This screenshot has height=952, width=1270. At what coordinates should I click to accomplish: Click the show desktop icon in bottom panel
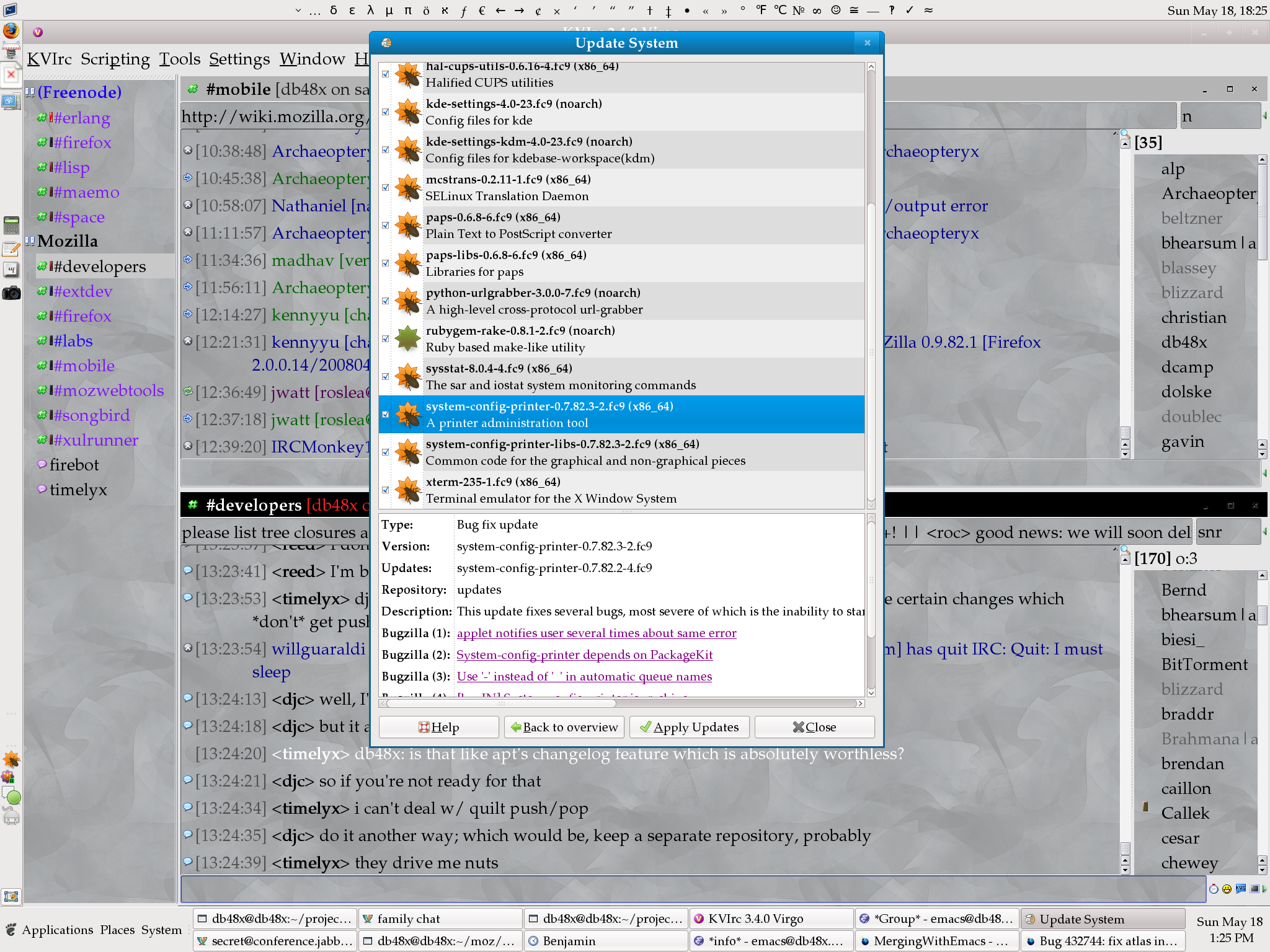(x=11, y=896)
